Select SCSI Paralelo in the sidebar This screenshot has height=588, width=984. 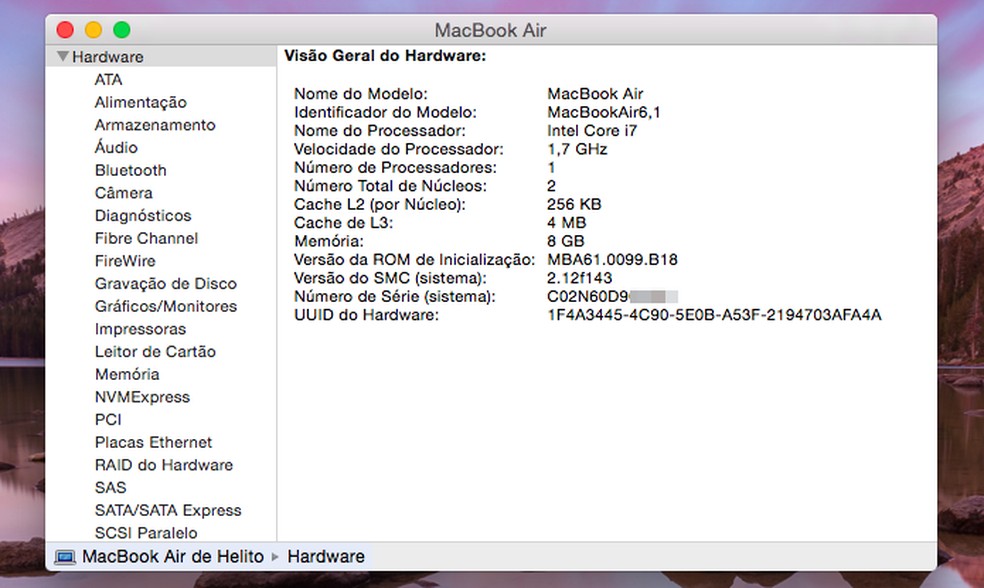pos(146,533)
